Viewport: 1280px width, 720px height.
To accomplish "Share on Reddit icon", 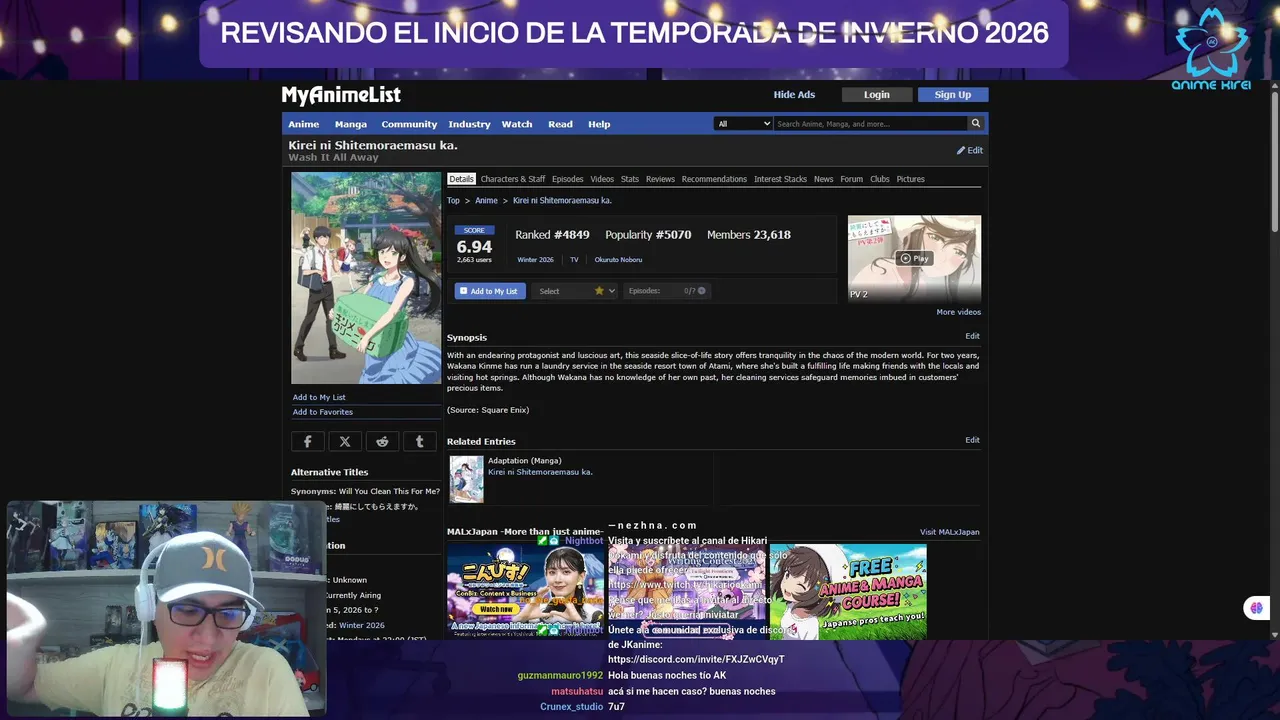I will [382, 441].
